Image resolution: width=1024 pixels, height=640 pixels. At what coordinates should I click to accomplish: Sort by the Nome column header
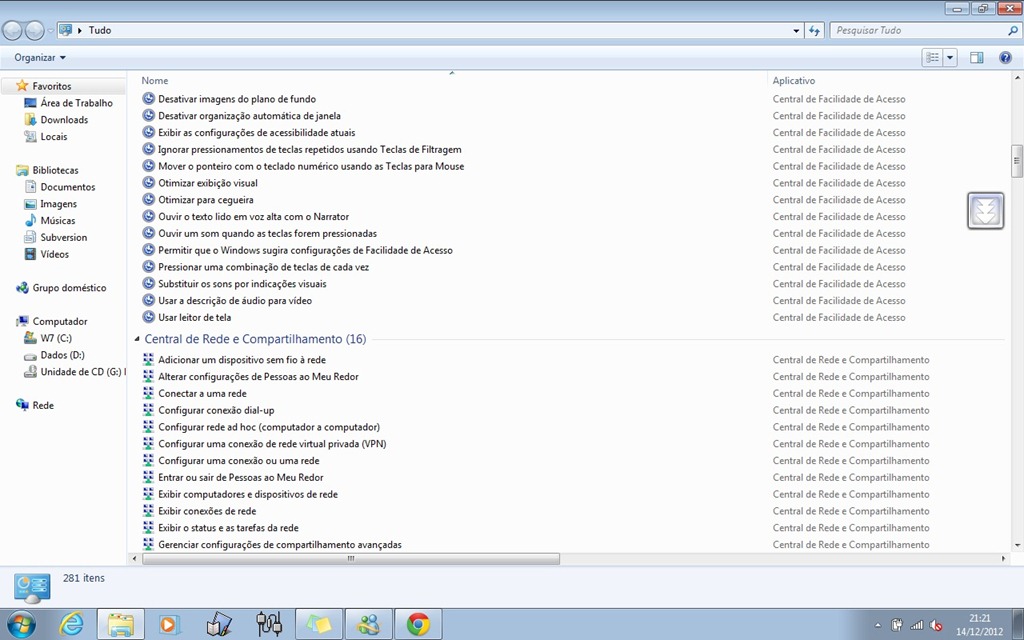pos(155,80)
